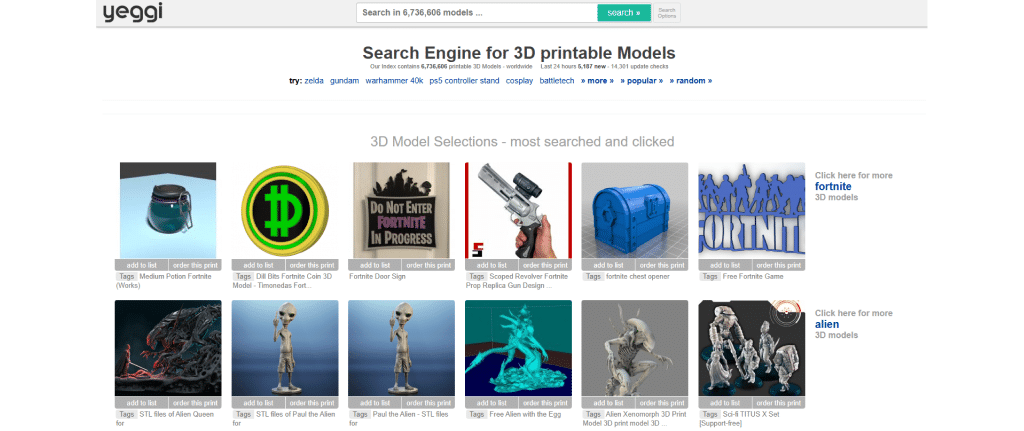Click Tags label of Dill Bits Coin
This screenshot has height=431, width=1024.
pos(243,277)
